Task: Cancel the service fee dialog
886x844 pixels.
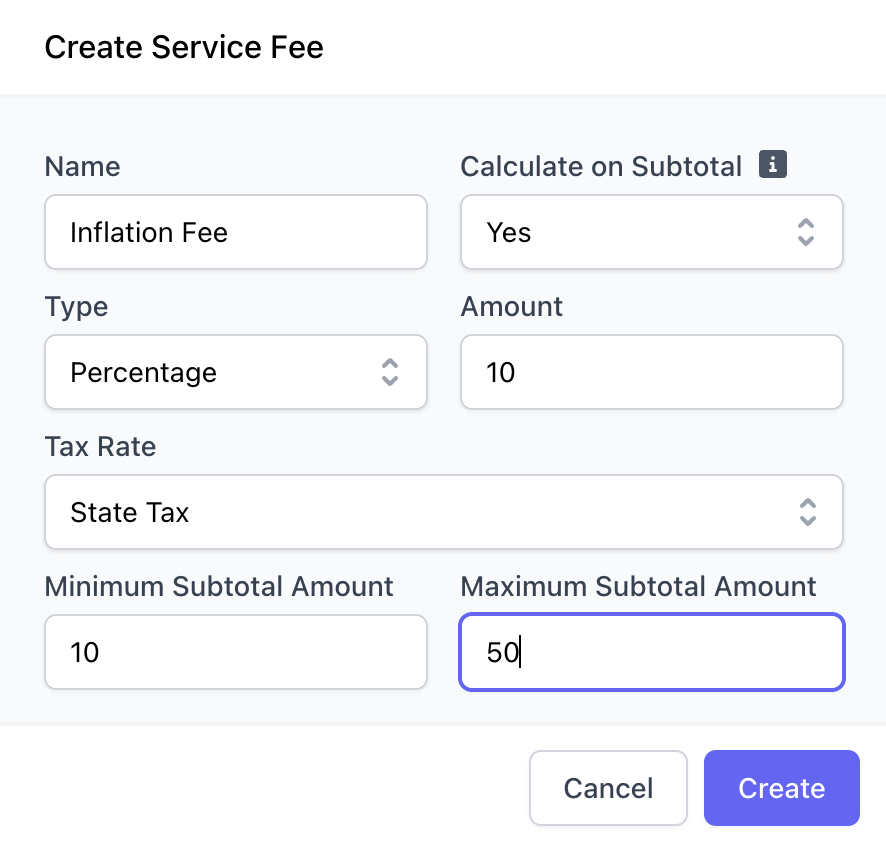Action: pos(608,788)
